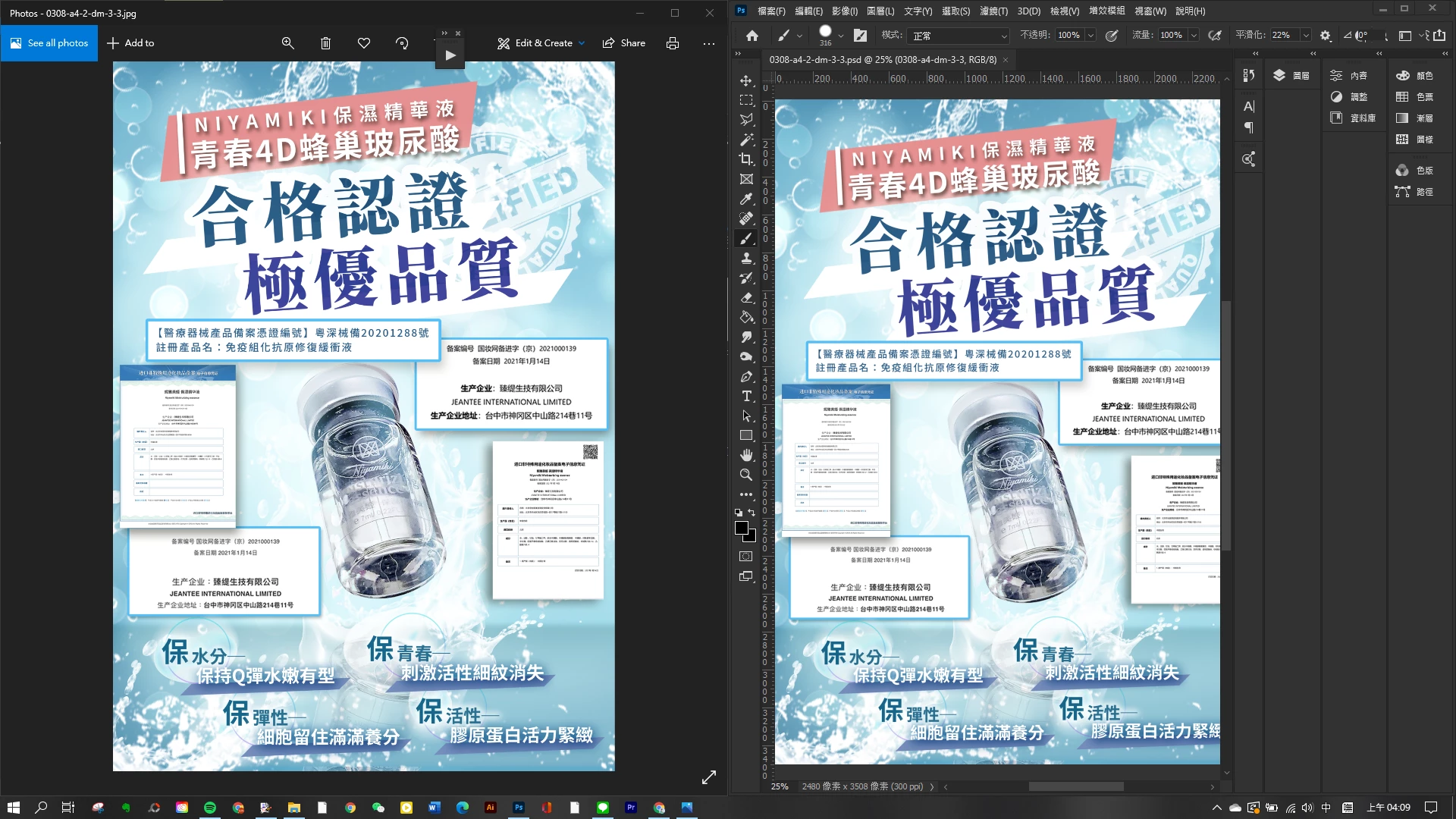1456x819 pixels.
Task: Click See all photos button
Action: pyautogui.click(x=49, y=43)
